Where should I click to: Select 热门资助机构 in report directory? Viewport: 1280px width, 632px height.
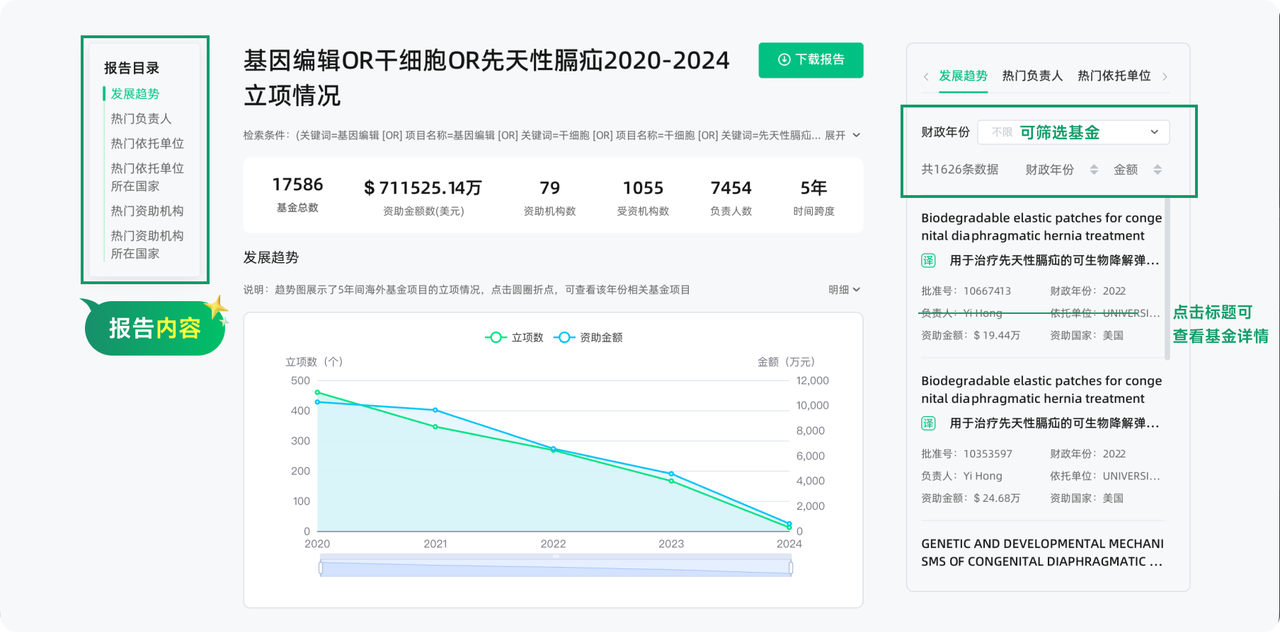point(147,211)
